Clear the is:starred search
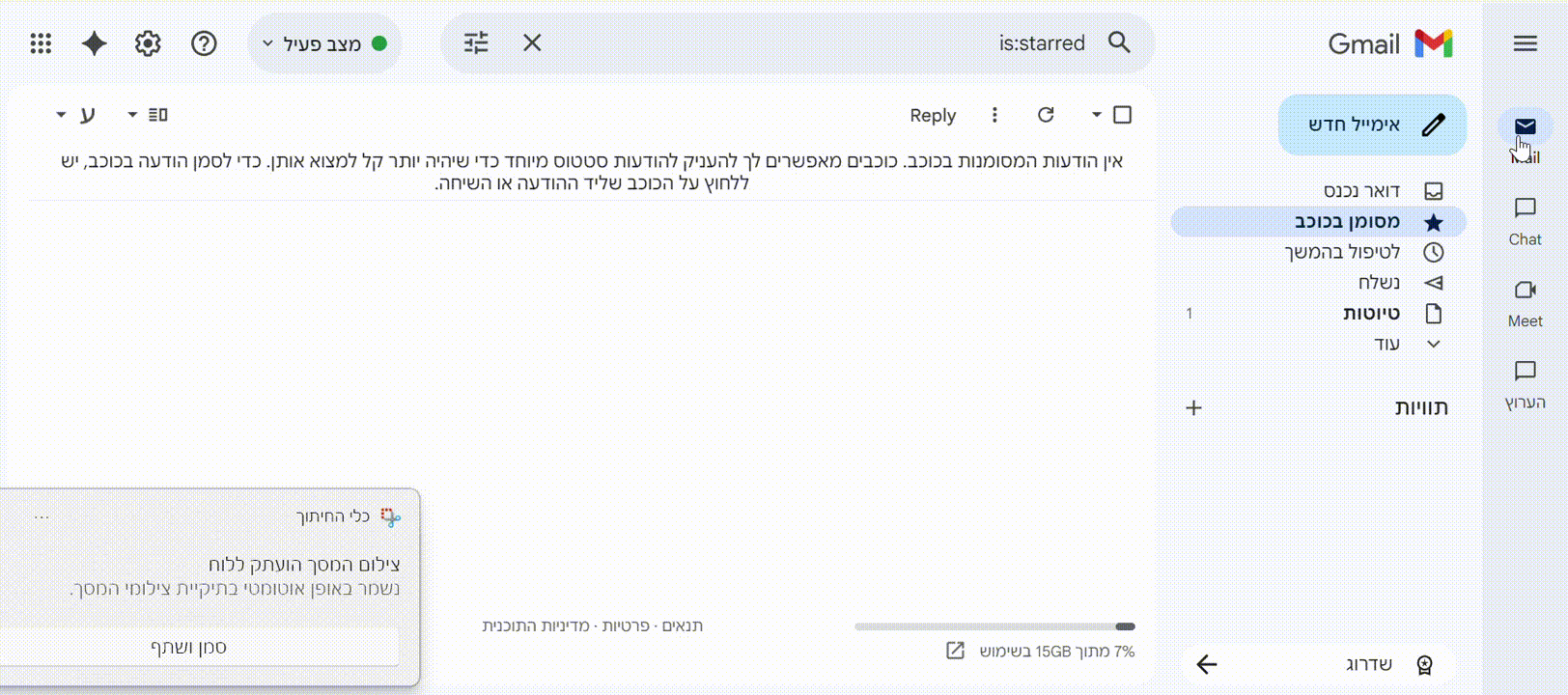Screen dimensions: 1568x695 pos(532,43)
